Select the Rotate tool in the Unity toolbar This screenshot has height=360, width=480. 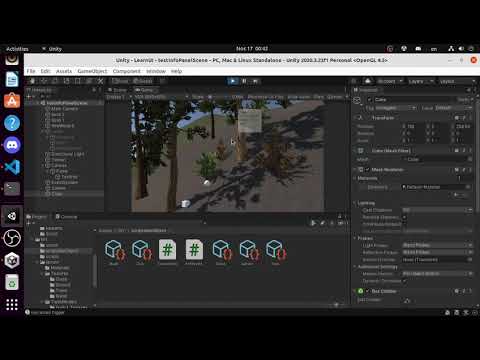55,81
